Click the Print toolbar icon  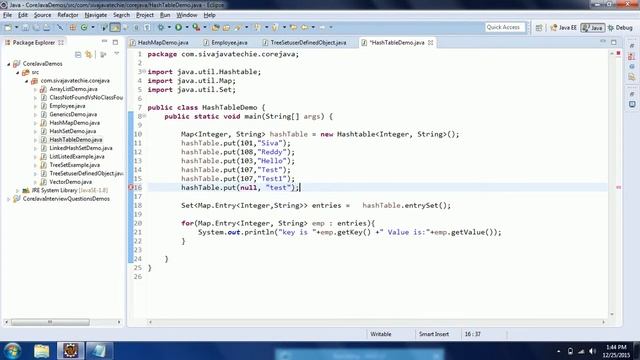tap(47, 27)
